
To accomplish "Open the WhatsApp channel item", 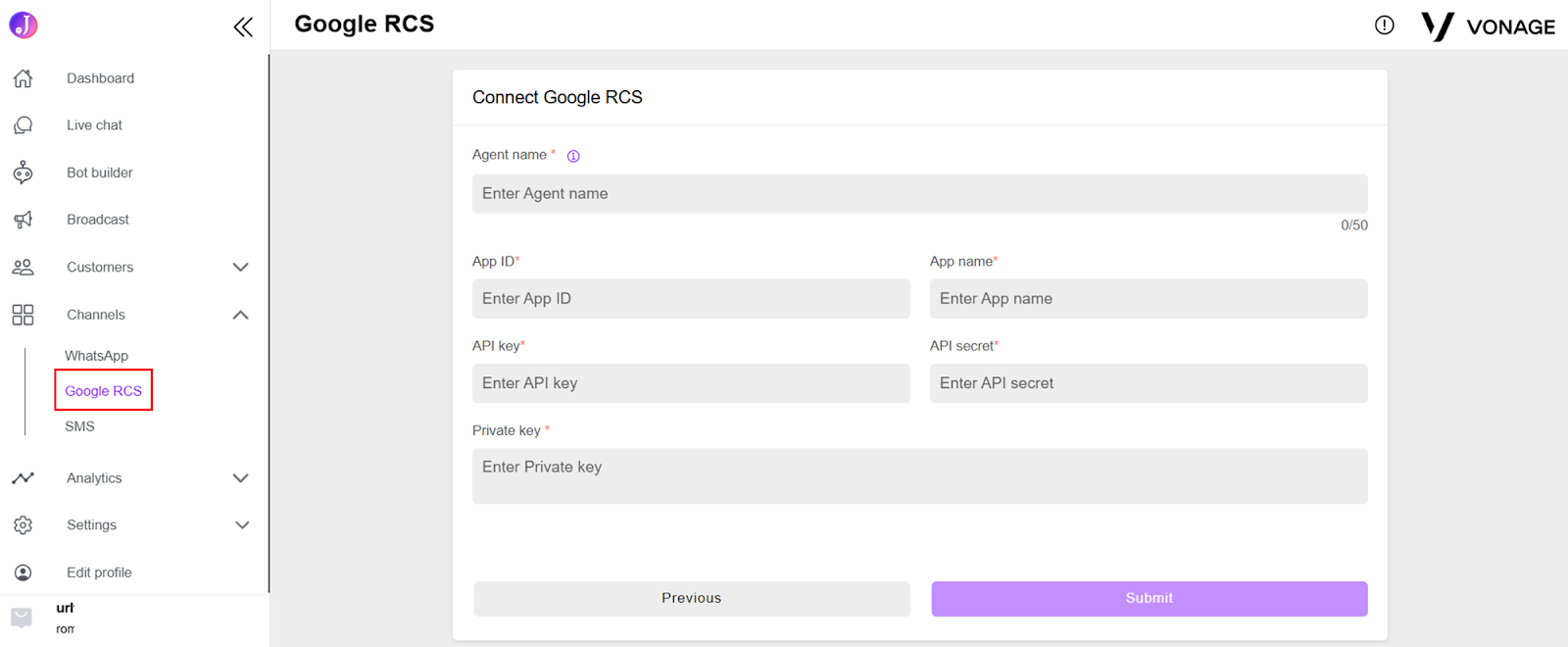I will (x=96, y=356).
